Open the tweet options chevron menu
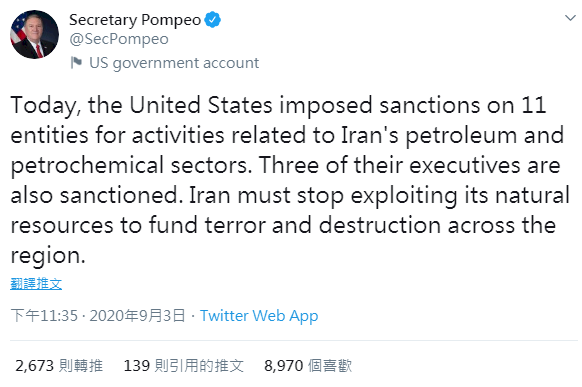Image resolution: width=582 pixels, height=387 pixels. pyautogui.click(x=570, y=17)
